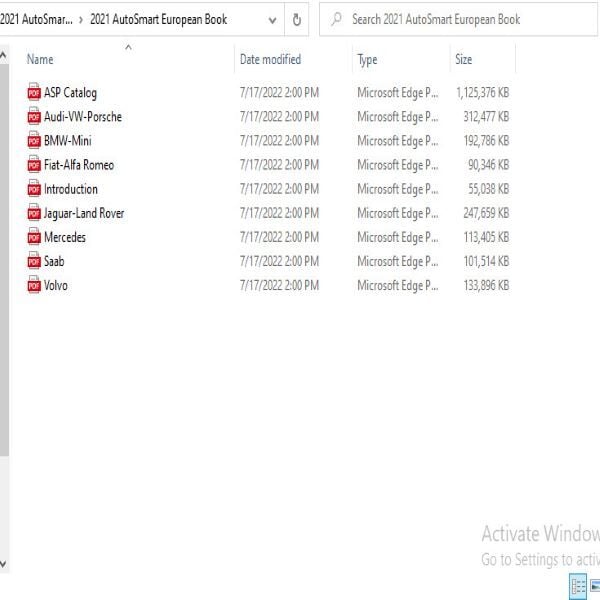Click the navigation pane scroll up arrow
The height and width of the screenshot is (600, 600).
[3, 56]
